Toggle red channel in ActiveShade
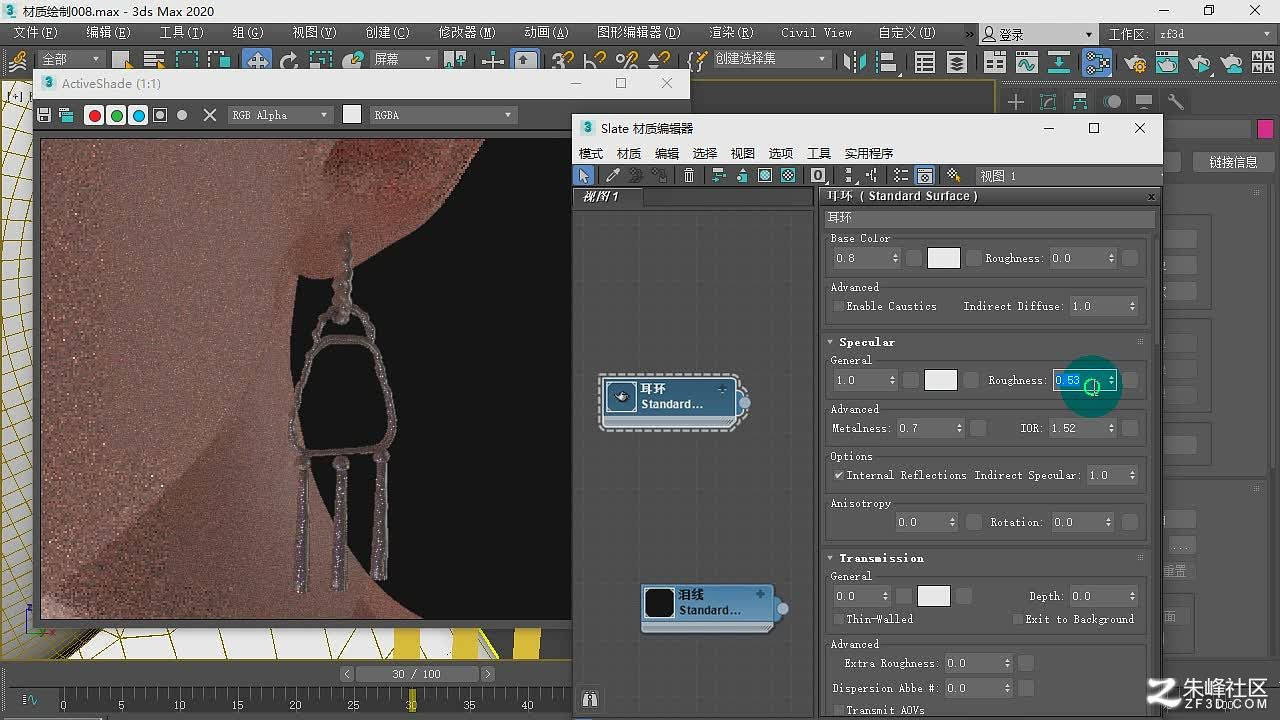Screen dimensions: 1280x720 tap(94, 115)
